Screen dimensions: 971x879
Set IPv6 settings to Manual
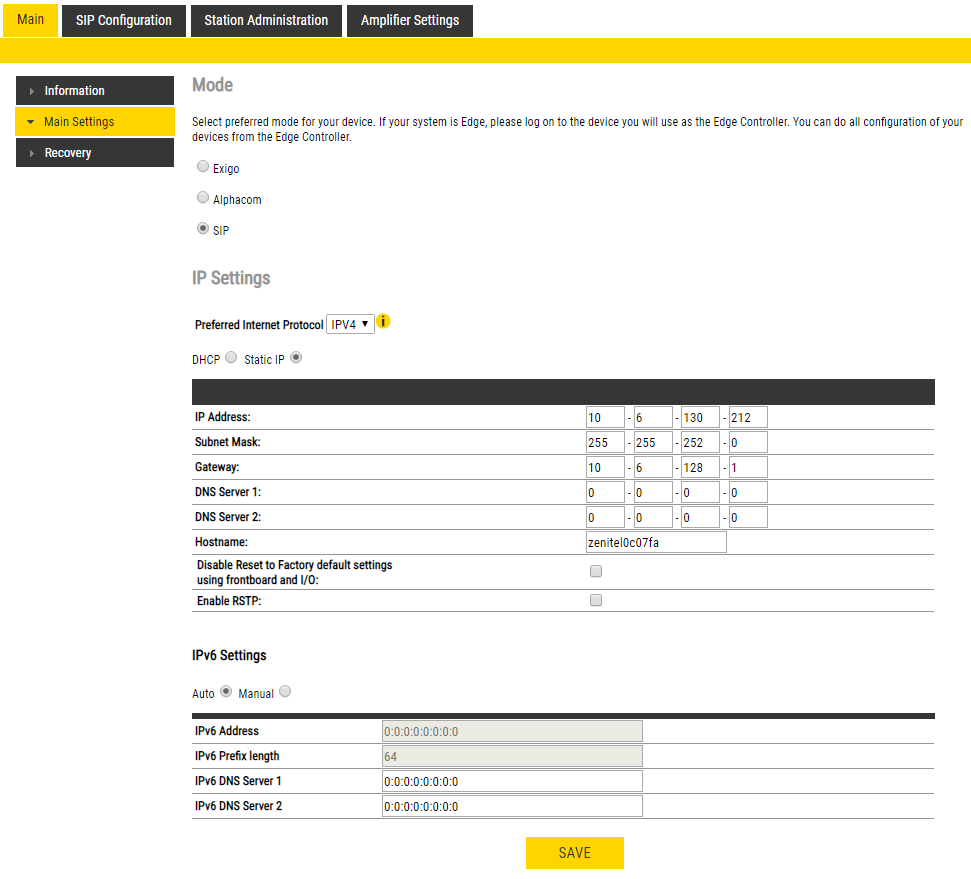click(285, 691)
